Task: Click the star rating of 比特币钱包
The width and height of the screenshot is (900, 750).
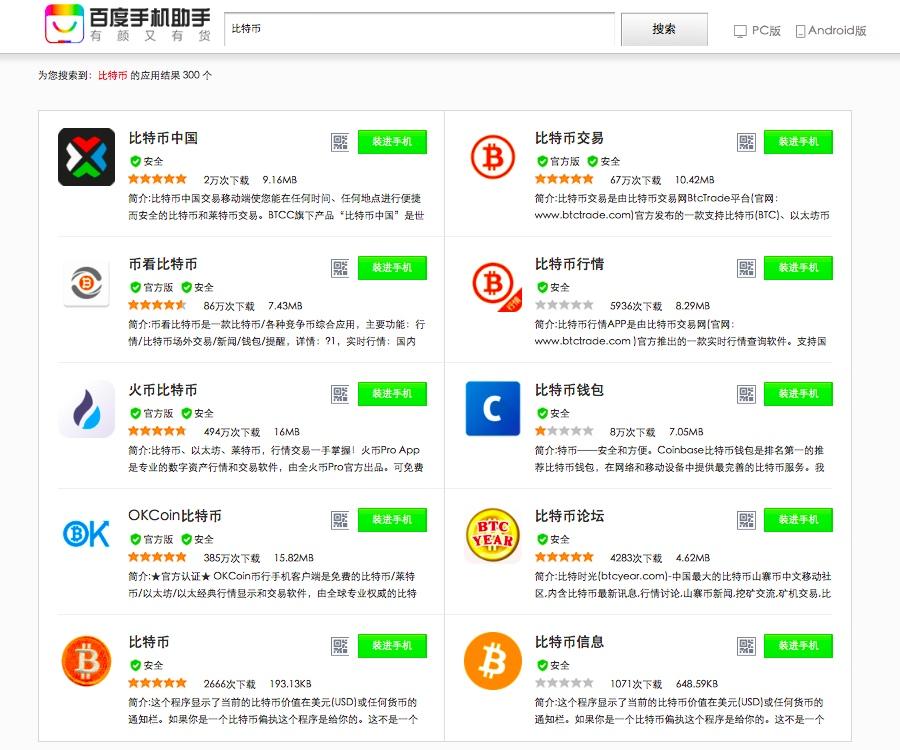Action: pyautogui.click(x=564, y=431)
